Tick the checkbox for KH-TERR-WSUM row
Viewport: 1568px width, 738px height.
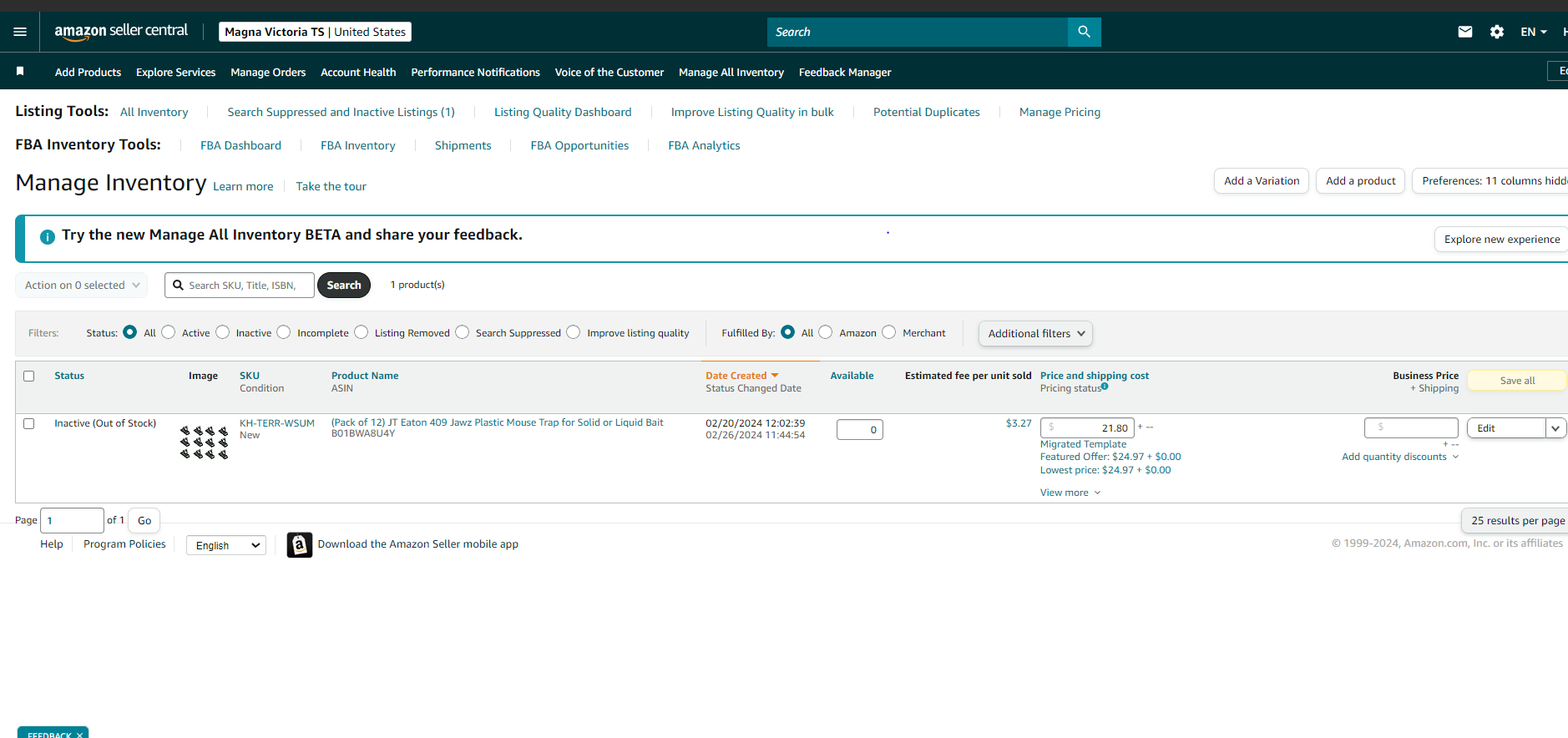coord(29,423)
